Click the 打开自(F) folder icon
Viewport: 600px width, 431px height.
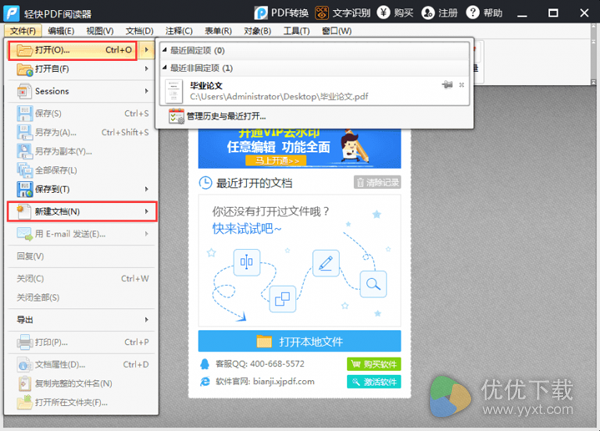(24, 69)
